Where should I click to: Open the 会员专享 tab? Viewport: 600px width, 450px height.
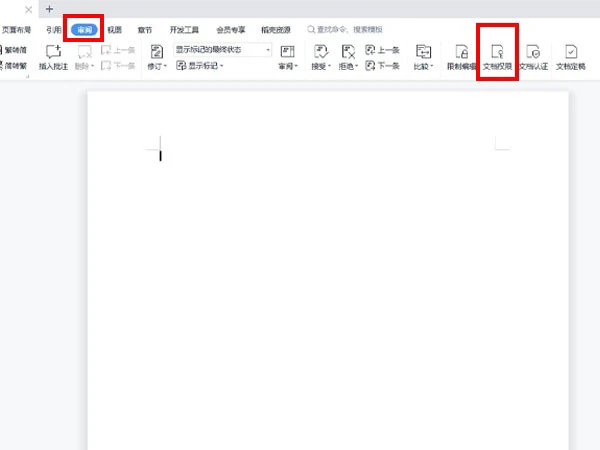pyautogui.click(x=230, y=30)
